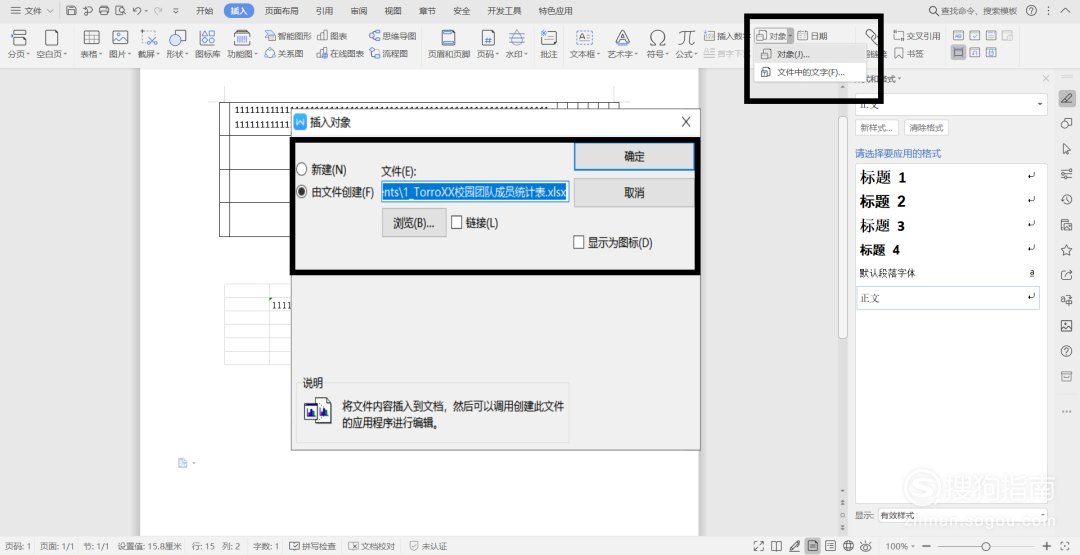Screen dimensions: 1080x555
Task: Toggle 文档校对 in the status bar
Action: coord(372,546)
